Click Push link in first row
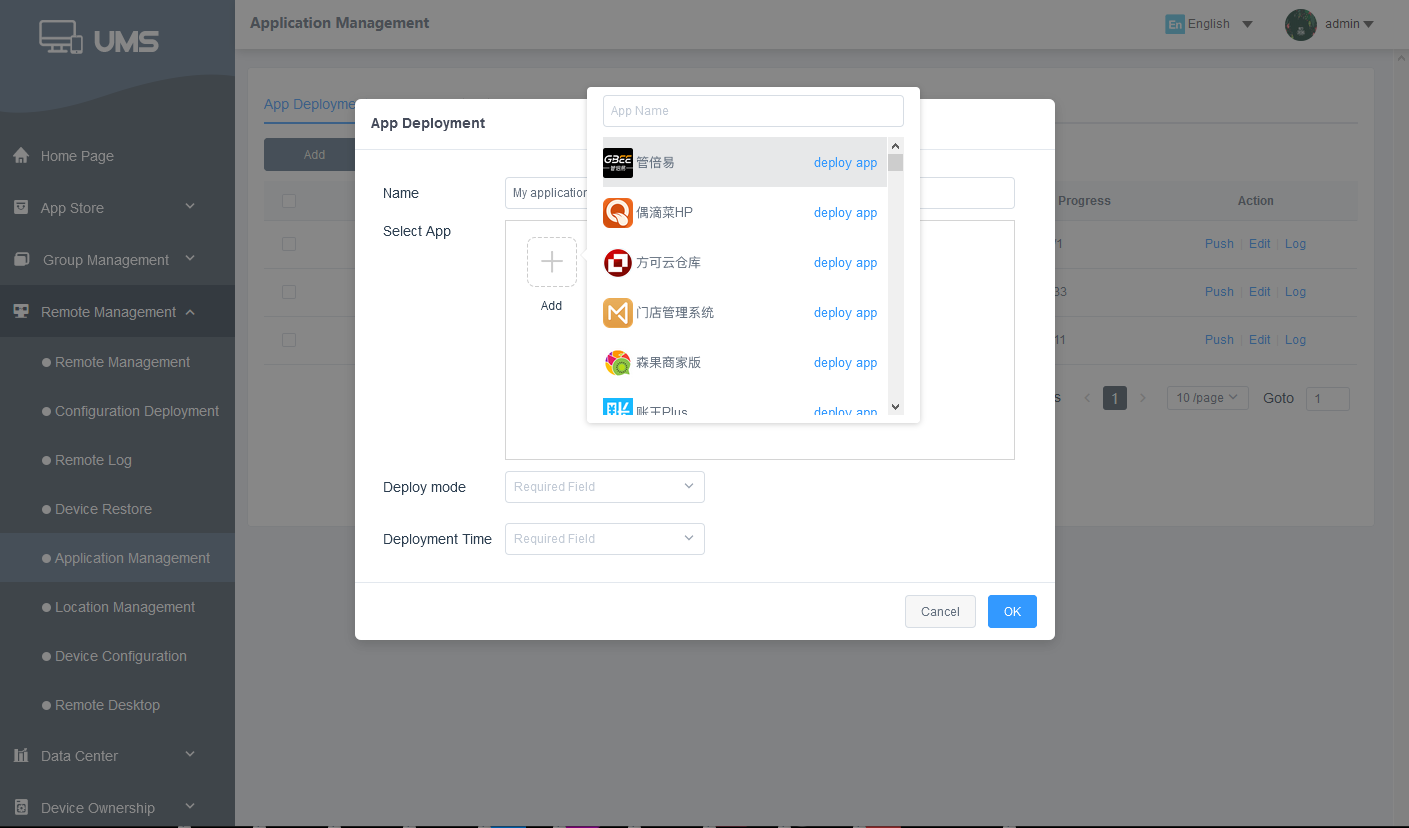This screenshot has height=828, width=1409. (x=1219, y=244)
